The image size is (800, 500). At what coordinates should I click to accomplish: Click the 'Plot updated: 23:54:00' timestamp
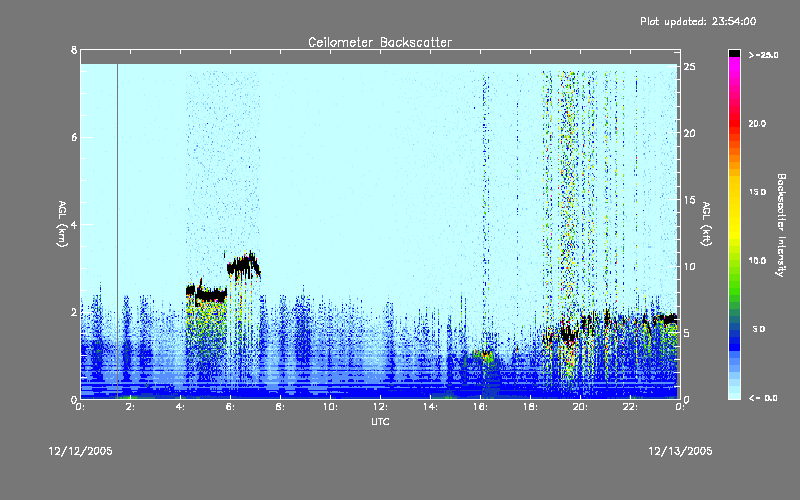(x=698, y=21)
